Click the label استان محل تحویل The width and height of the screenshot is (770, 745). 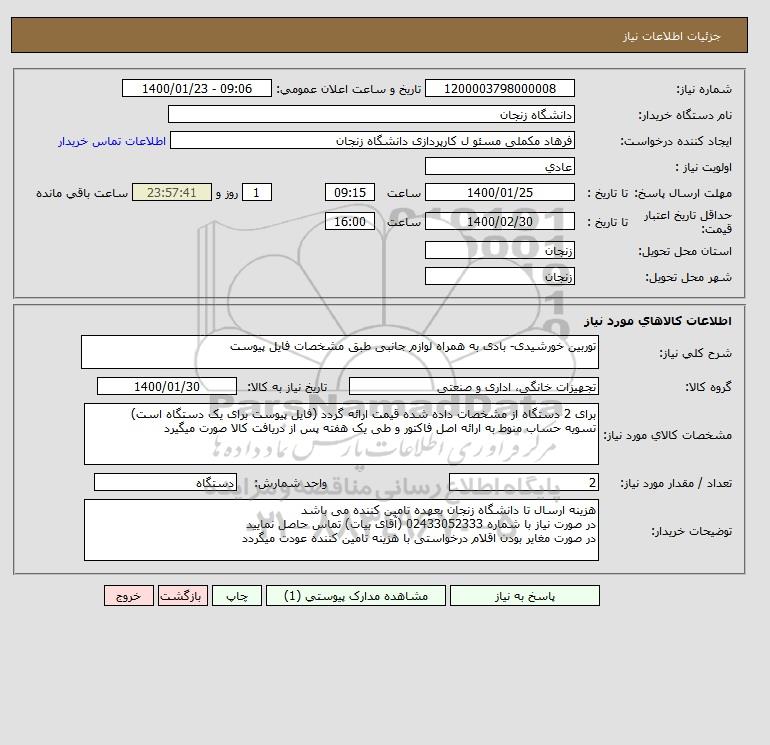[x=685, y=251]
